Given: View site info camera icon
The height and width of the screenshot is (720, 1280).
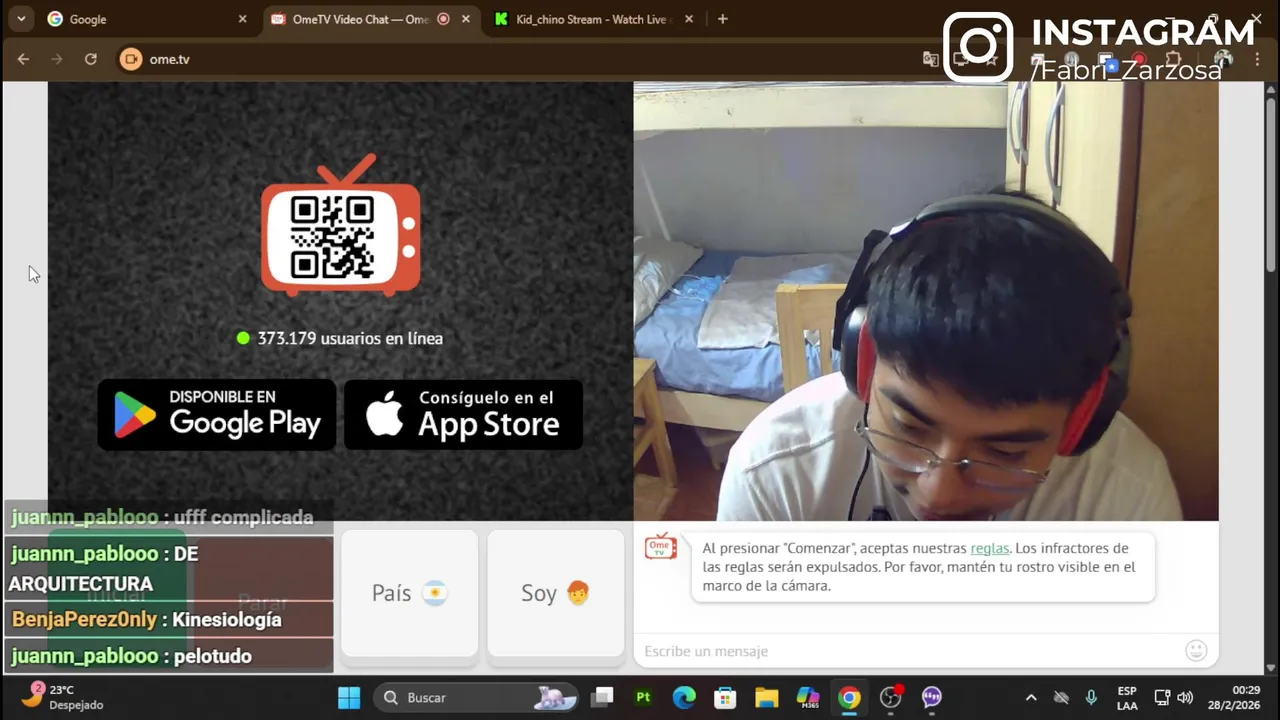Looking at the screenshot, I should (x=131, y=59).
